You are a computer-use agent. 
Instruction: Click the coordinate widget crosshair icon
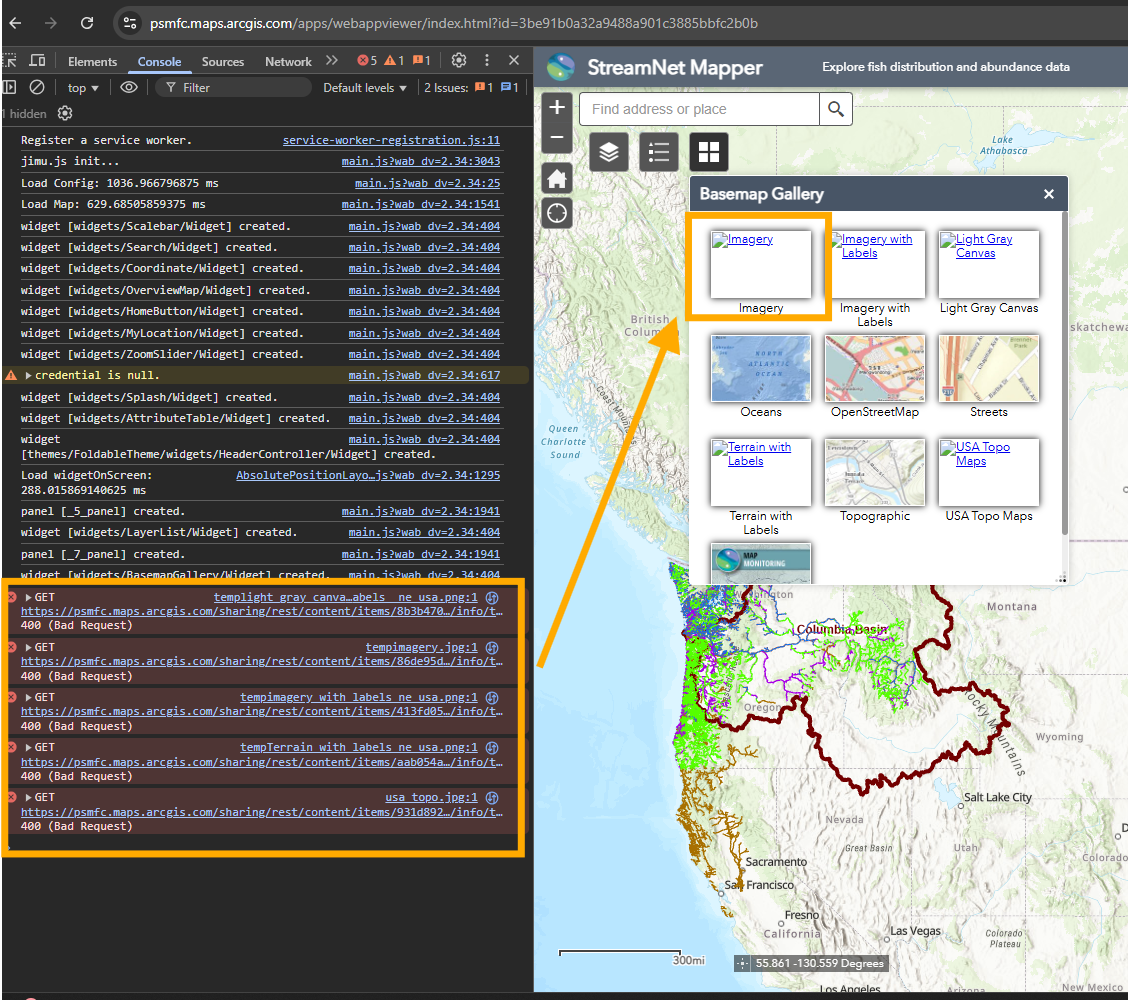742,963
